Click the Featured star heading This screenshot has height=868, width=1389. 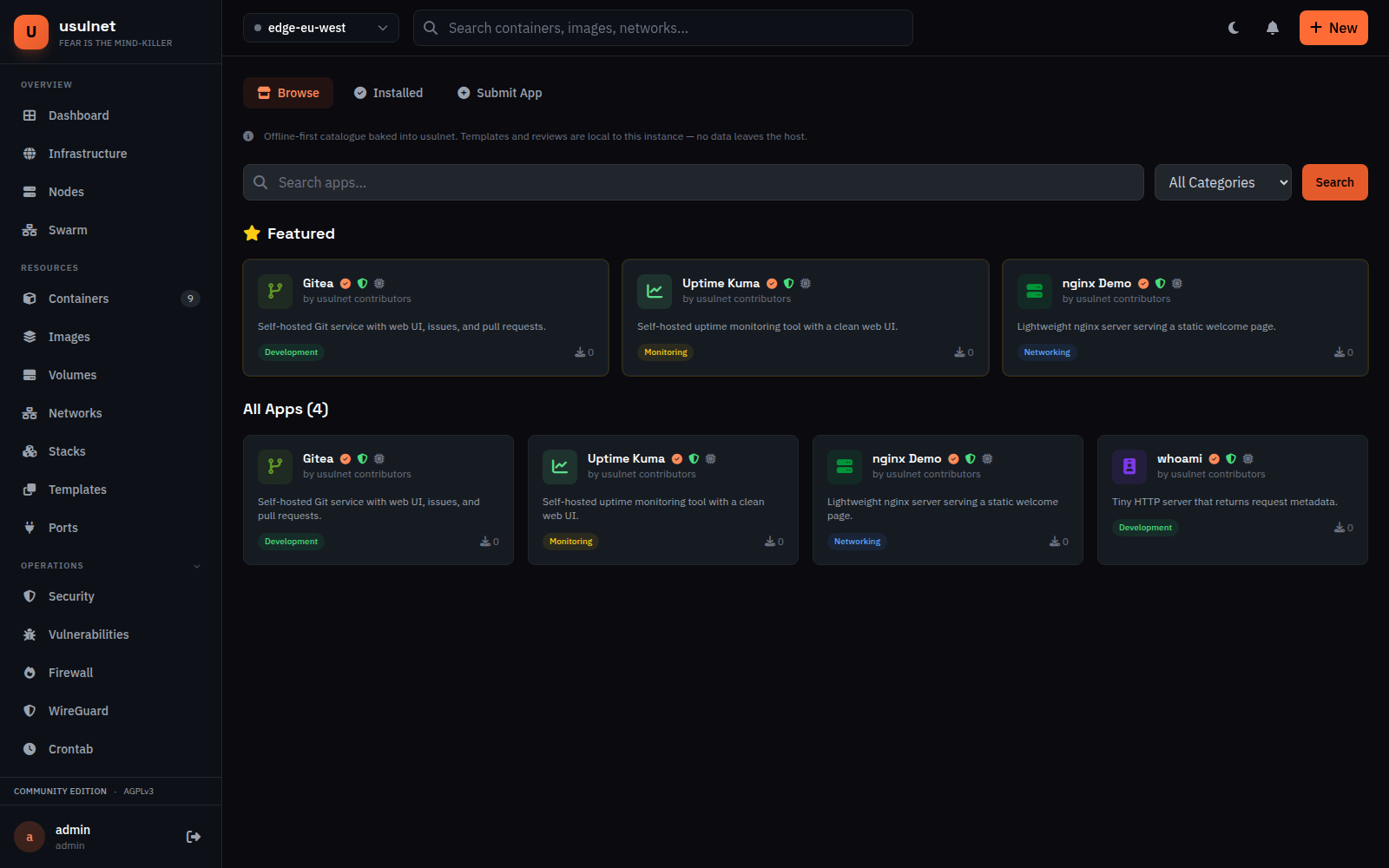(x=289, y=233)
